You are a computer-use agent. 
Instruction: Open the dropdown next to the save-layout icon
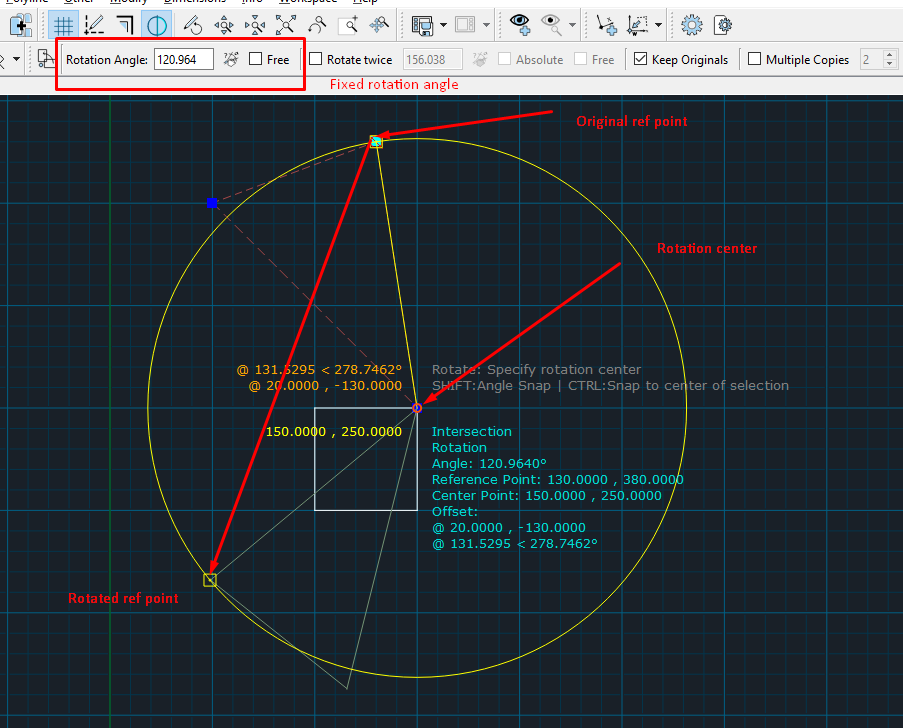pos(443,25)
